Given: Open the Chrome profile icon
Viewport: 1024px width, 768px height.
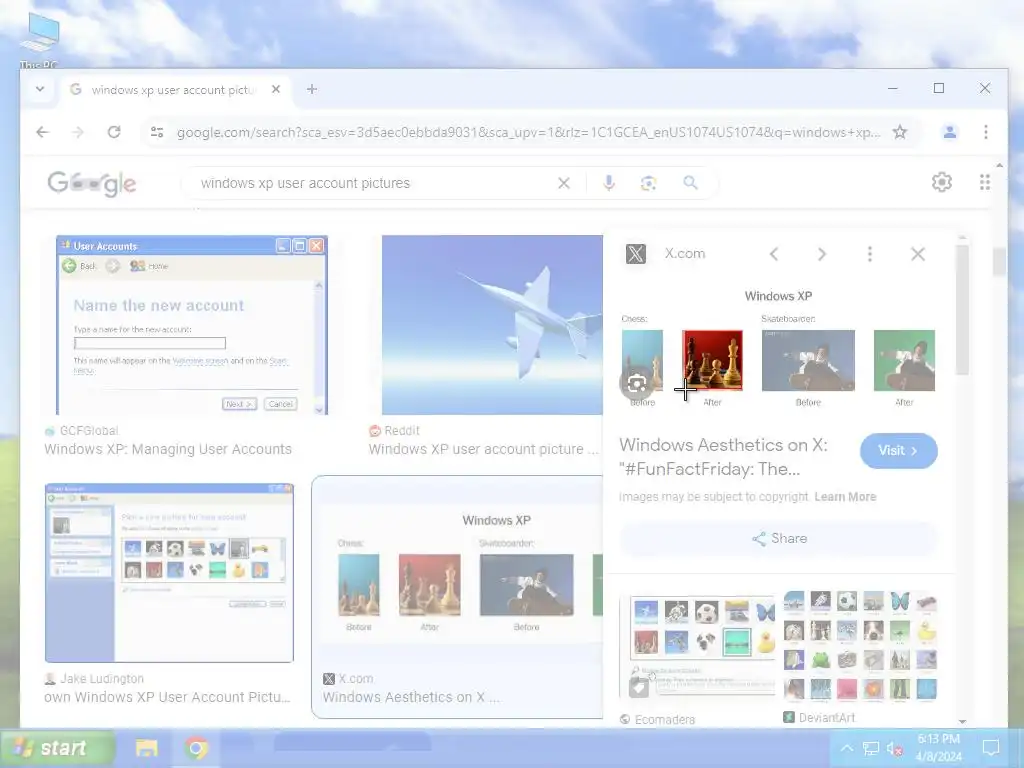Looking at the screenshot, I should click(950, 132).
